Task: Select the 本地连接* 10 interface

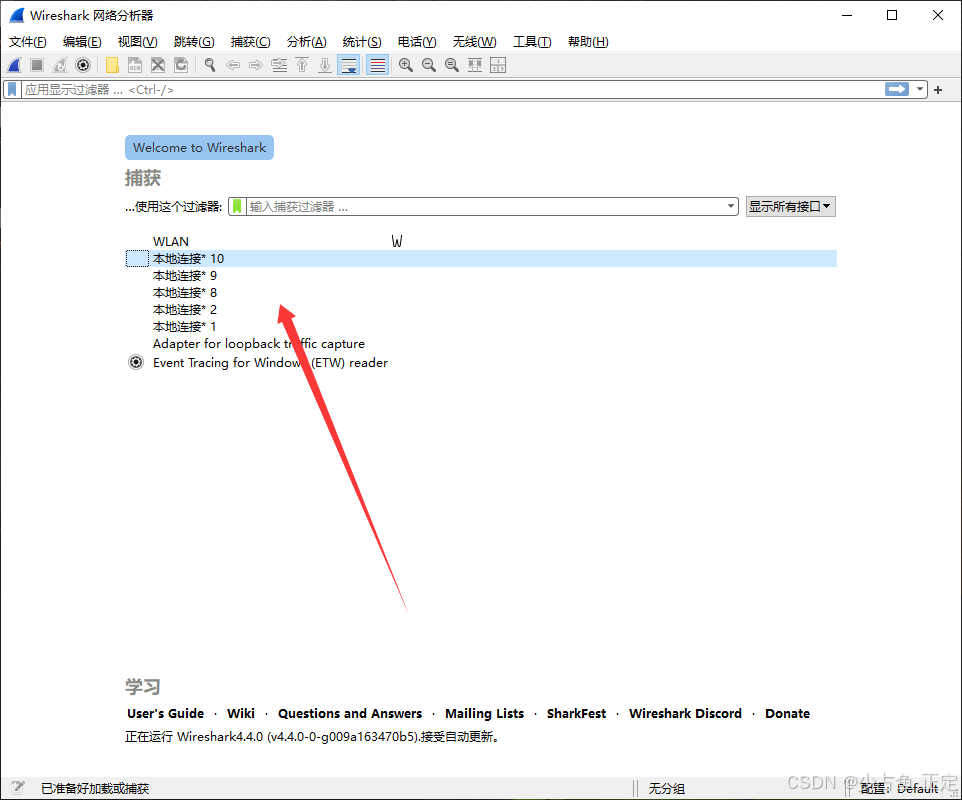Action: click(x=481, y=259)
